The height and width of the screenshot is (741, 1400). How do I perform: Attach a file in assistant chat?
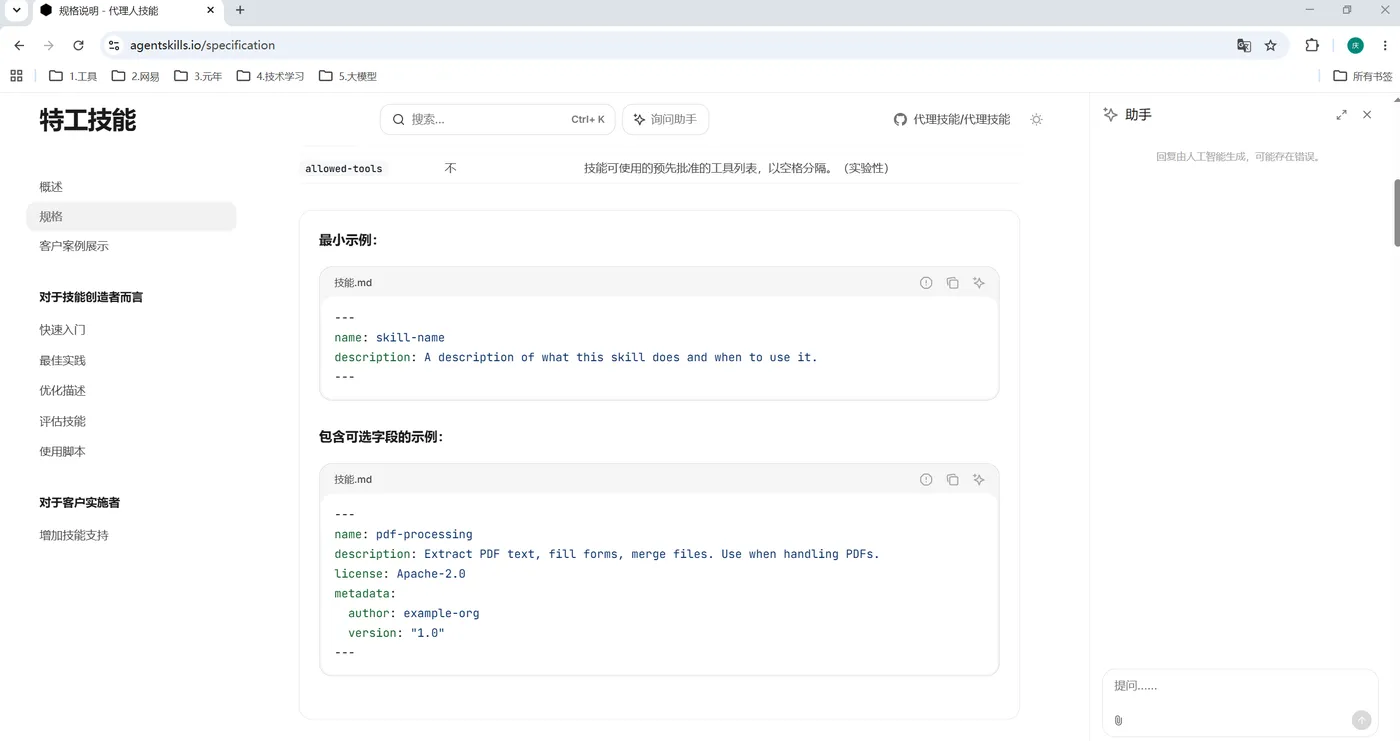coord(1118,720)
